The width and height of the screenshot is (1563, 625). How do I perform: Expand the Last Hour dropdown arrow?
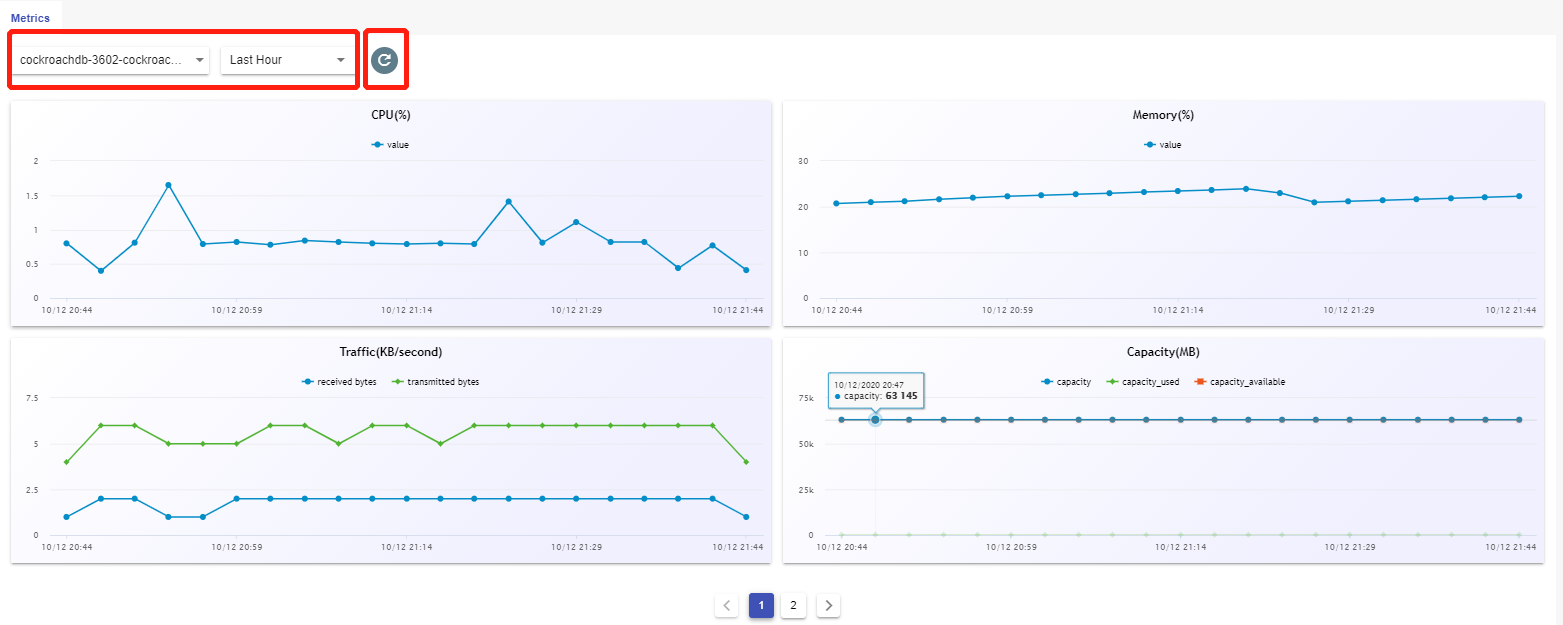pyautogui.click(x=340, y=59)
